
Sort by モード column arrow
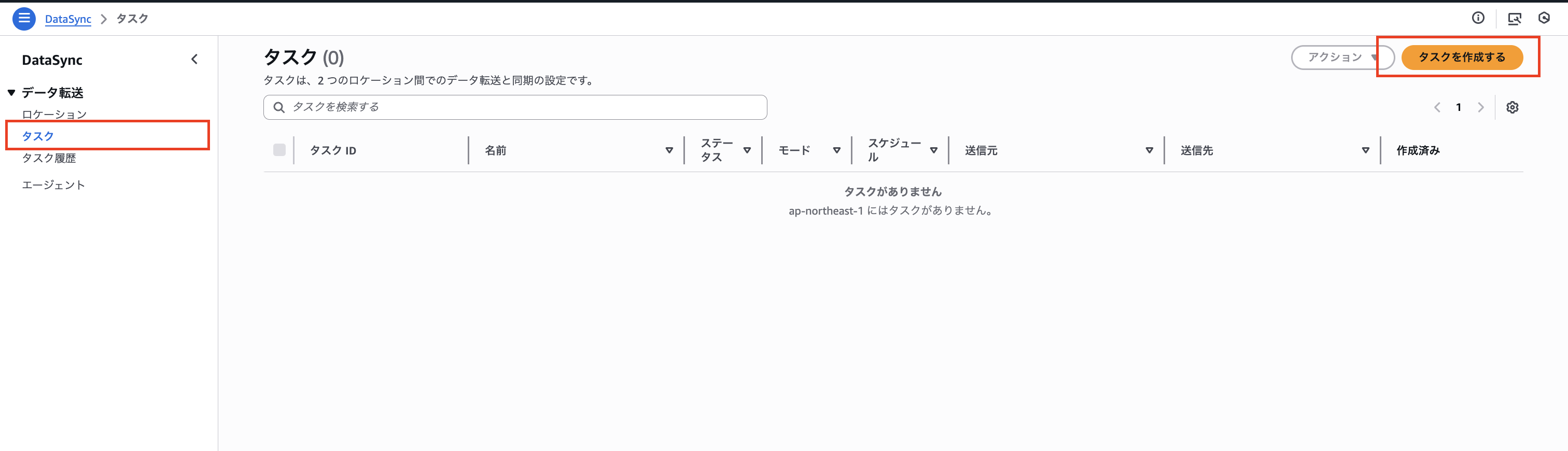(836, 150)
